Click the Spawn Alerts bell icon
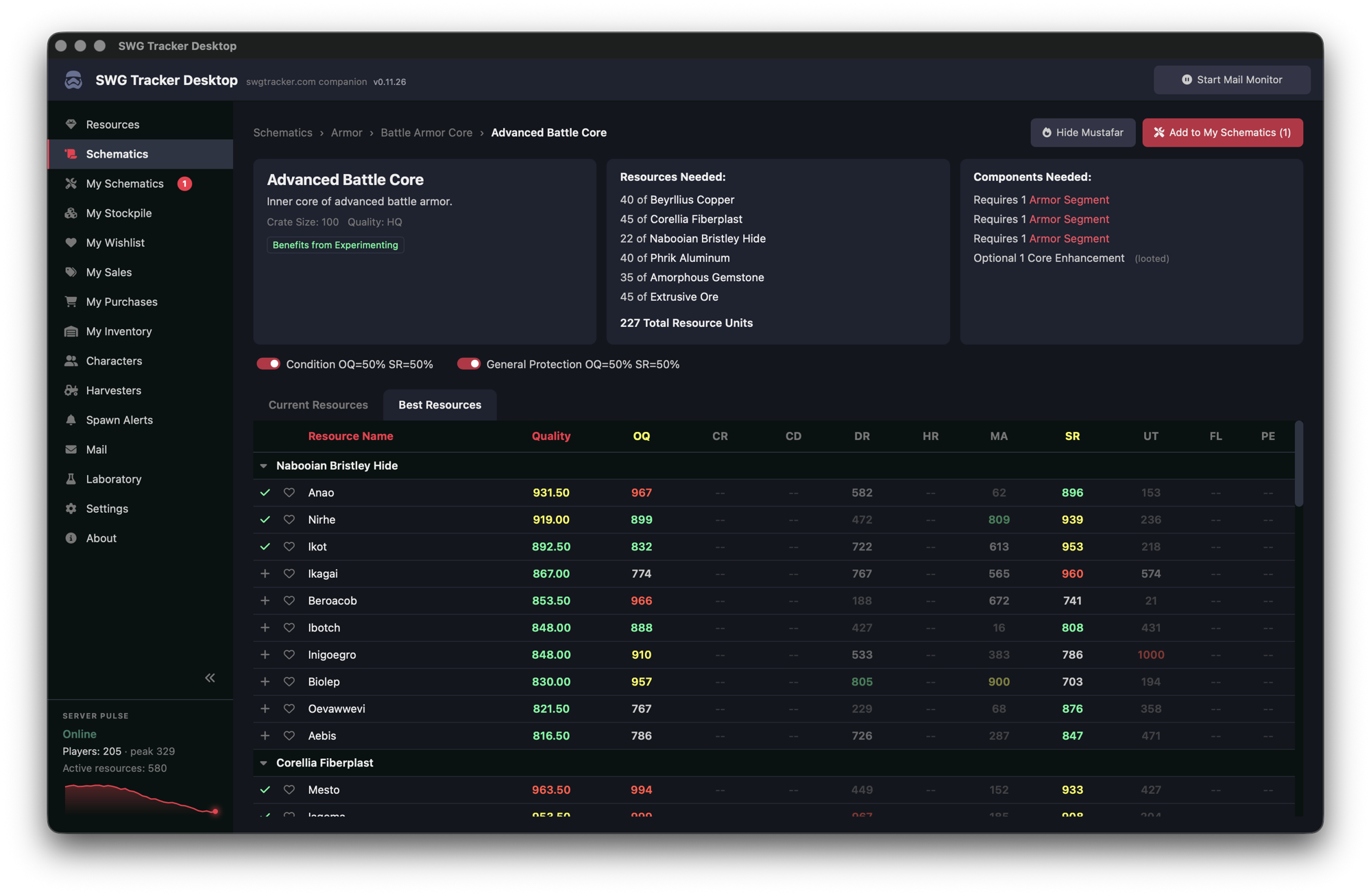The image size is (1371, 896). point(71,419)
